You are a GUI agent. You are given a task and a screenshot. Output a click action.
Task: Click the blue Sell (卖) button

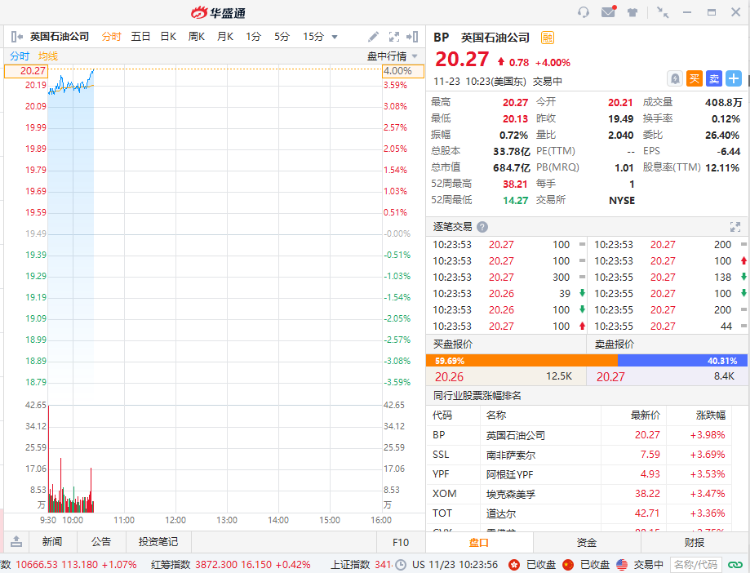point(714,78)
